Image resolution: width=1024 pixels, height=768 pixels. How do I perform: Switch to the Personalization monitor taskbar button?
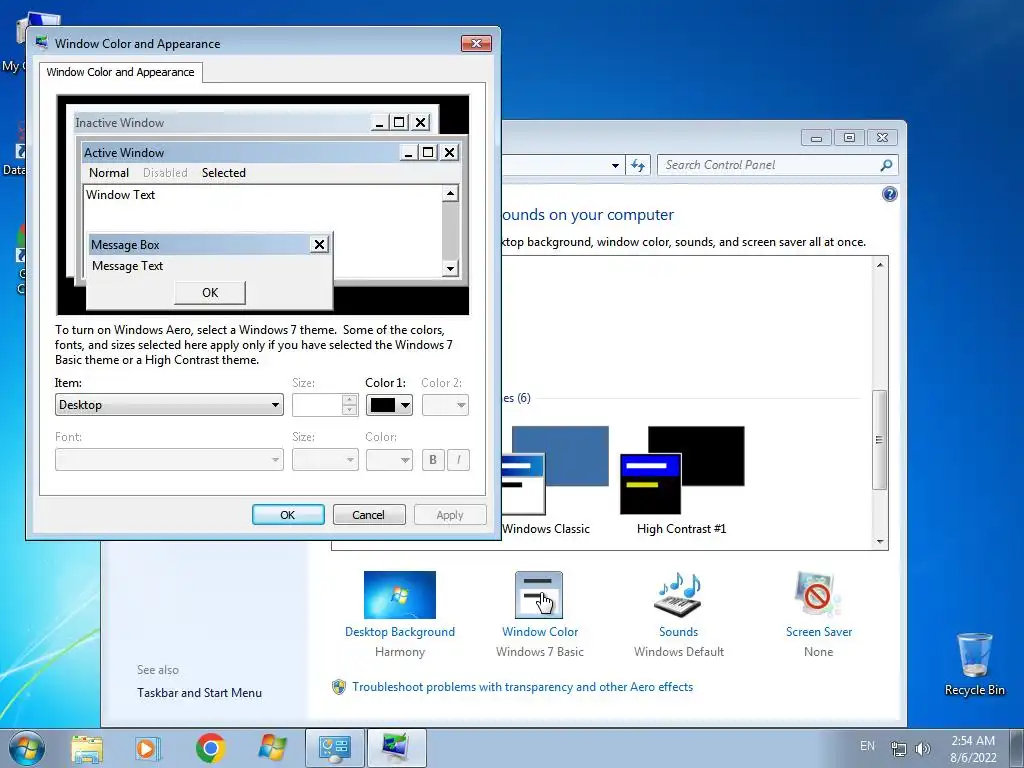[396, 748]
